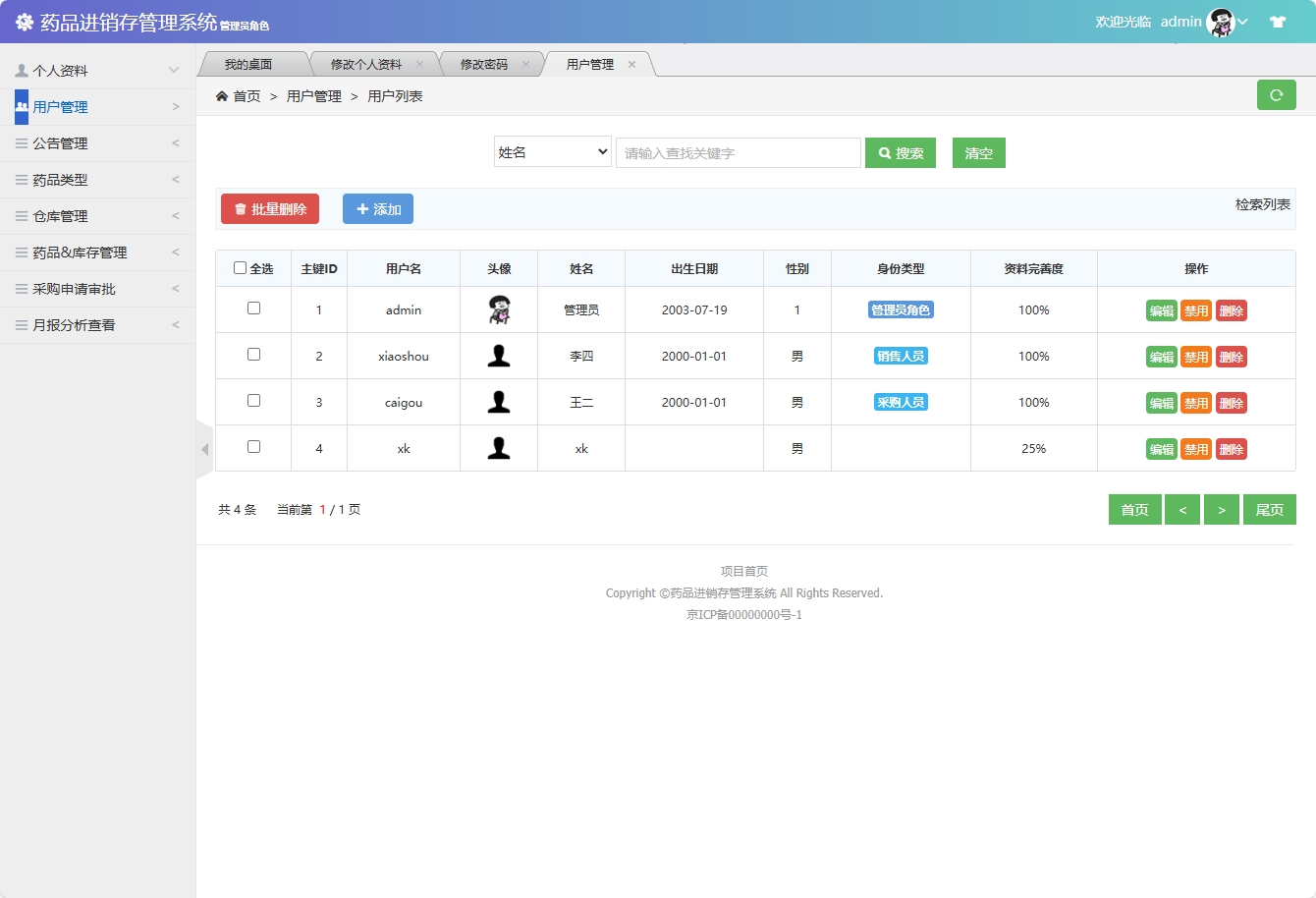Select the 用户管理 sidebar icon

(x=22, y=106)
